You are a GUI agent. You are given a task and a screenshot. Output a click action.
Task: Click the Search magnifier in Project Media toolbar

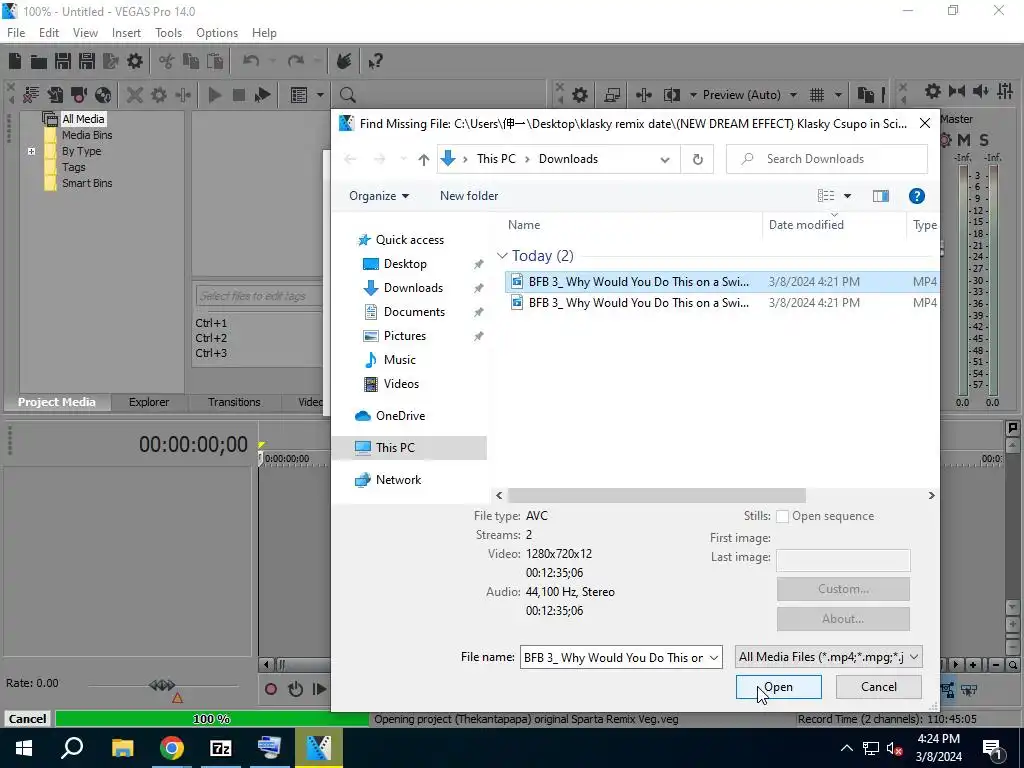coord(347,95)
